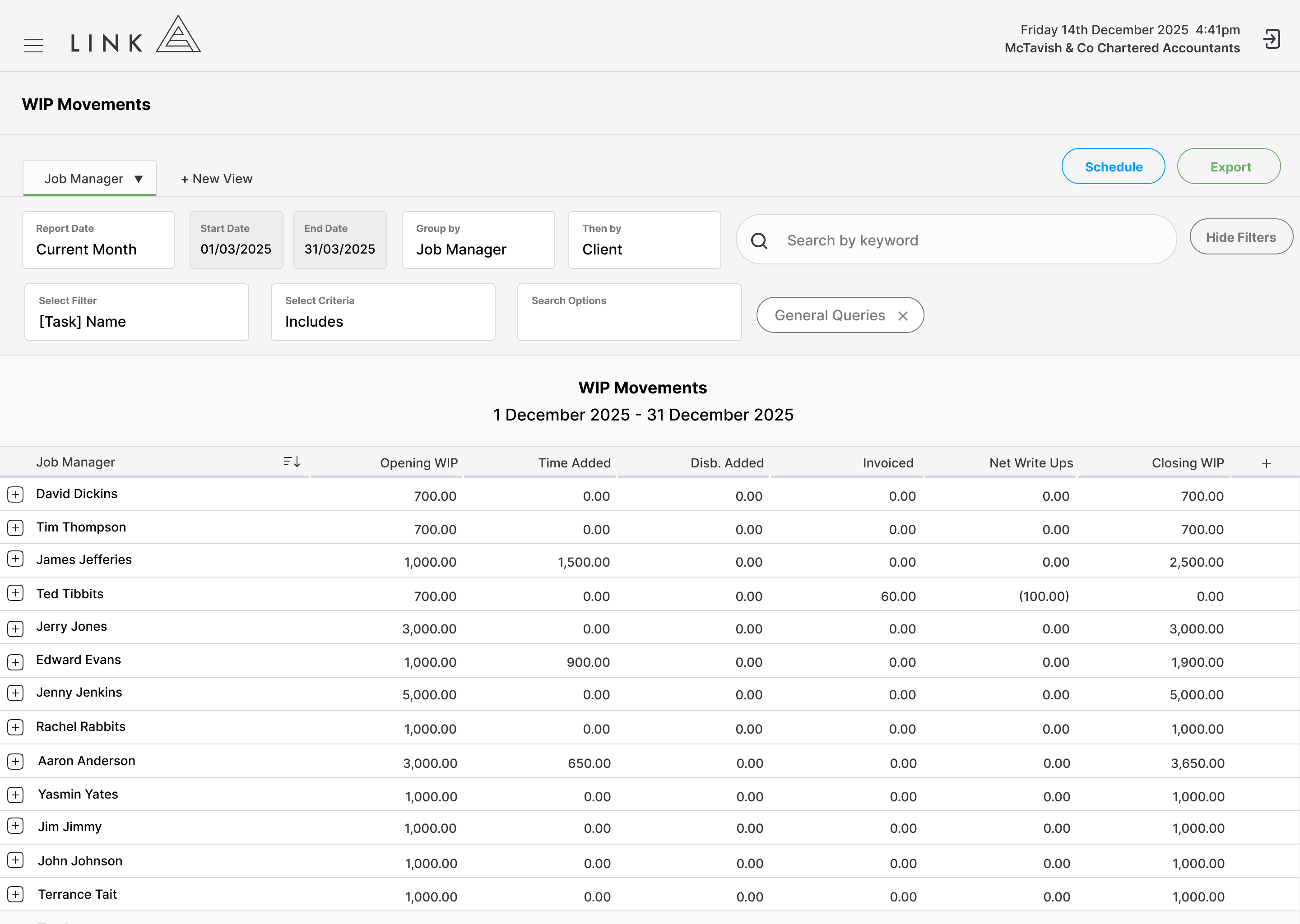Expand the Edward Evans row
Image resolution: width=1300 pixels, height=924 pixels.
tap(15, 662)
